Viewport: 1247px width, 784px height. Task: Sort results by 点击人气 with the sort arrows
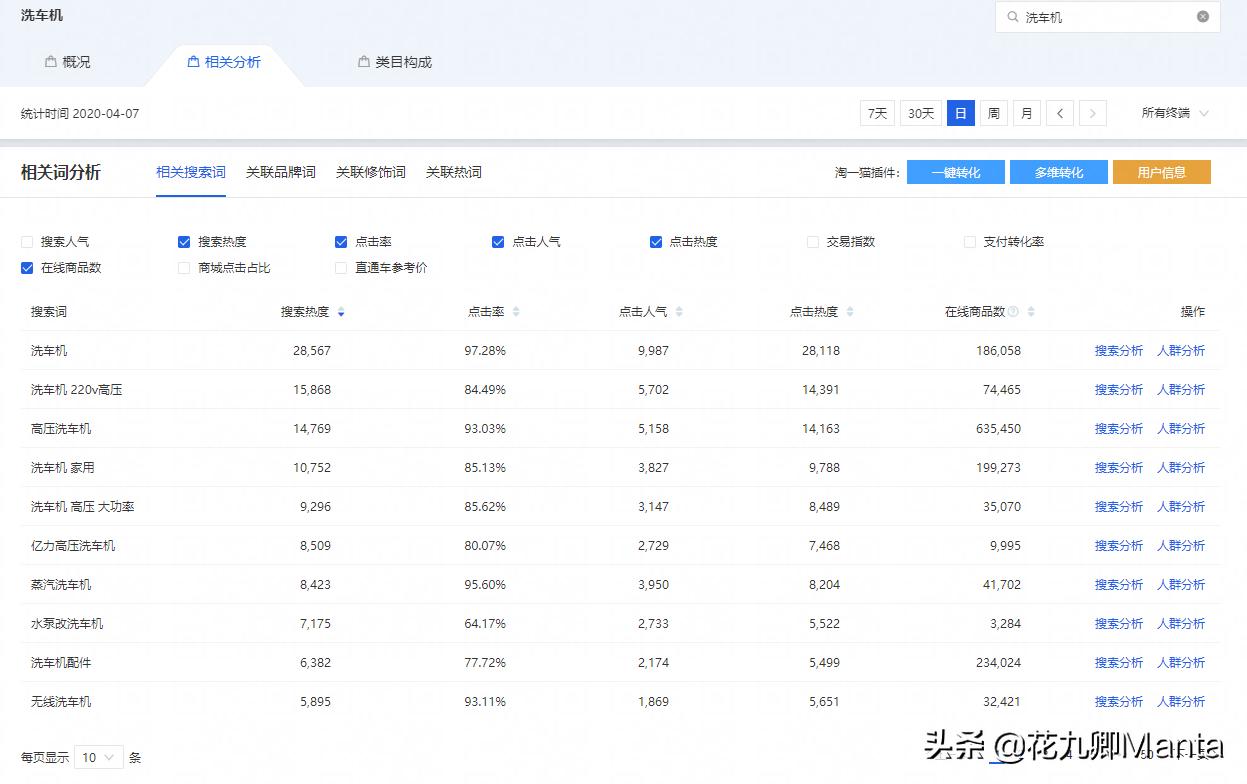pyautogui.click(x=680, y=311)
